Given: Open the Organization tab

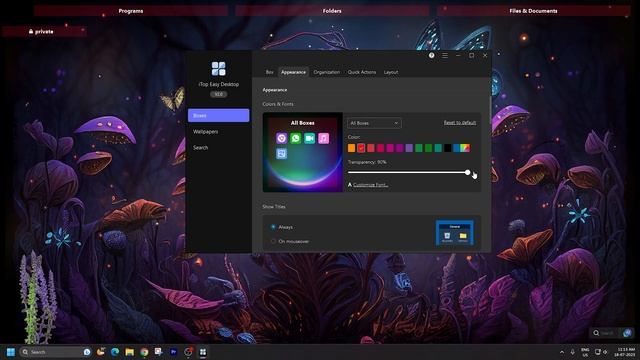Looking at the screenshot, I should coord(327,72).
